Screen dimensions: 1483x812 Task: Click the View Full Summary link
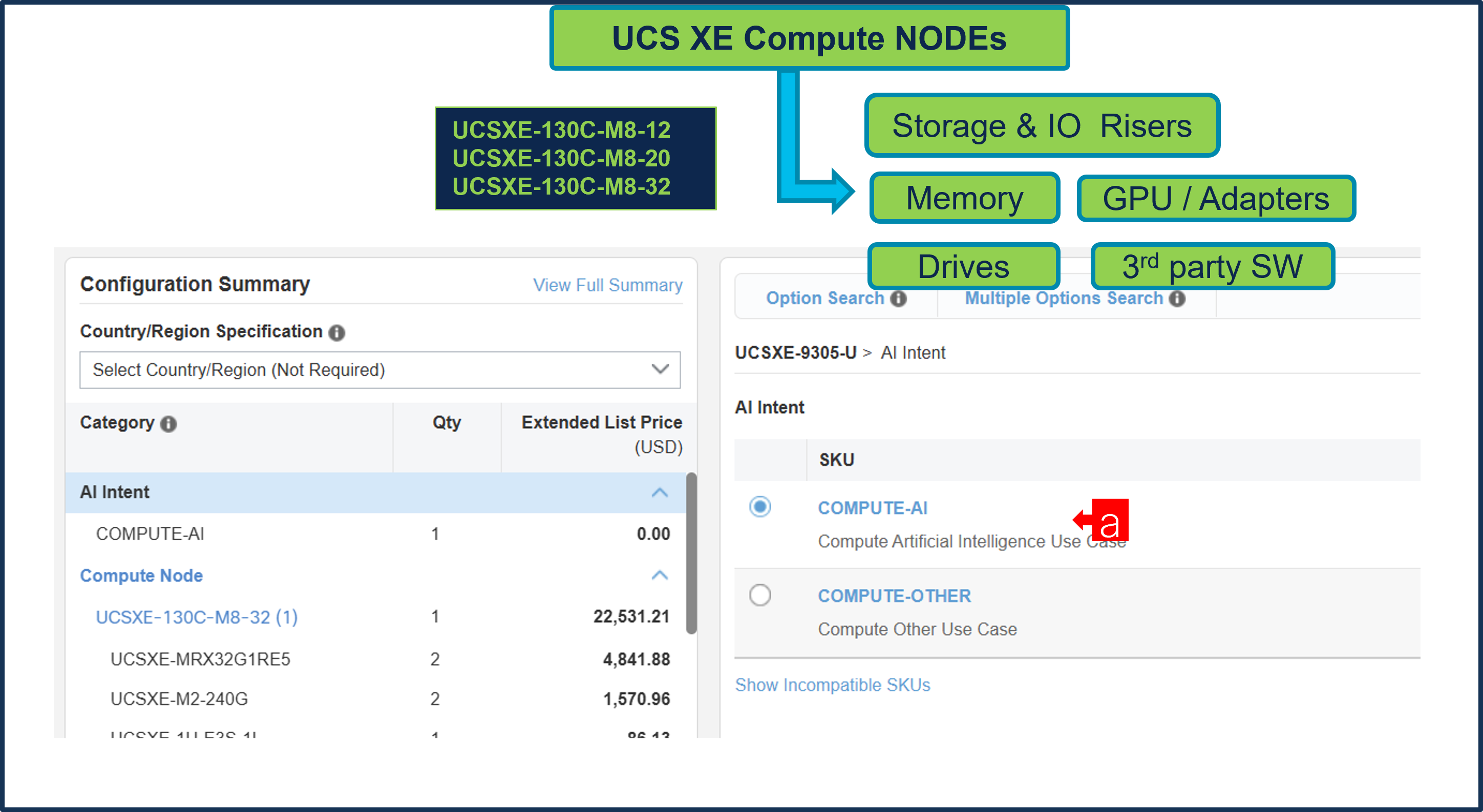[608, 285]
